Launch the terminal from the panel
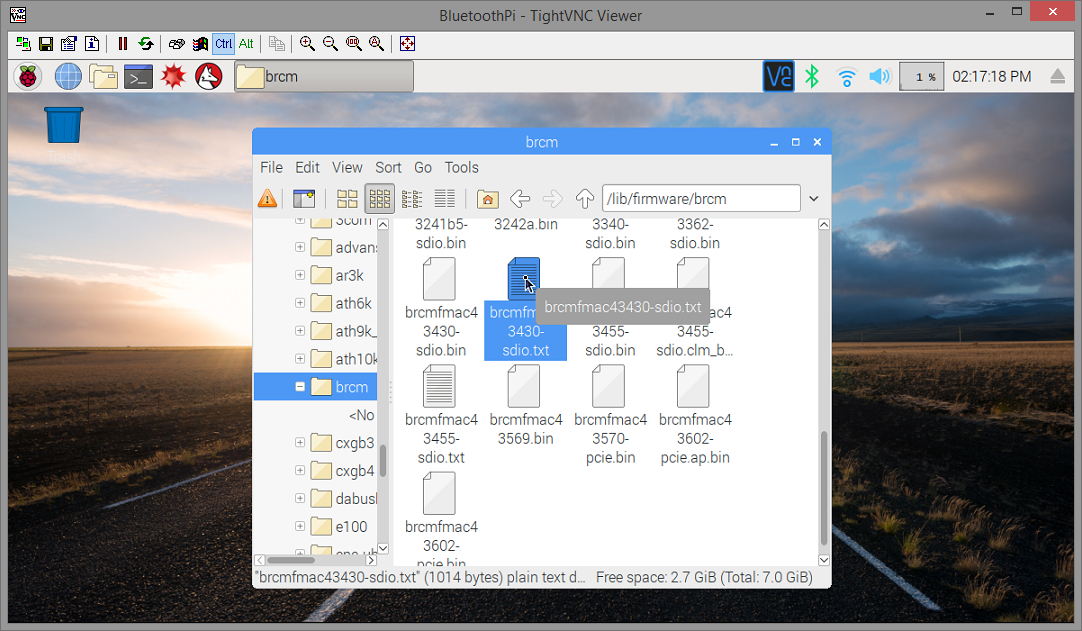 pos(138,77)
